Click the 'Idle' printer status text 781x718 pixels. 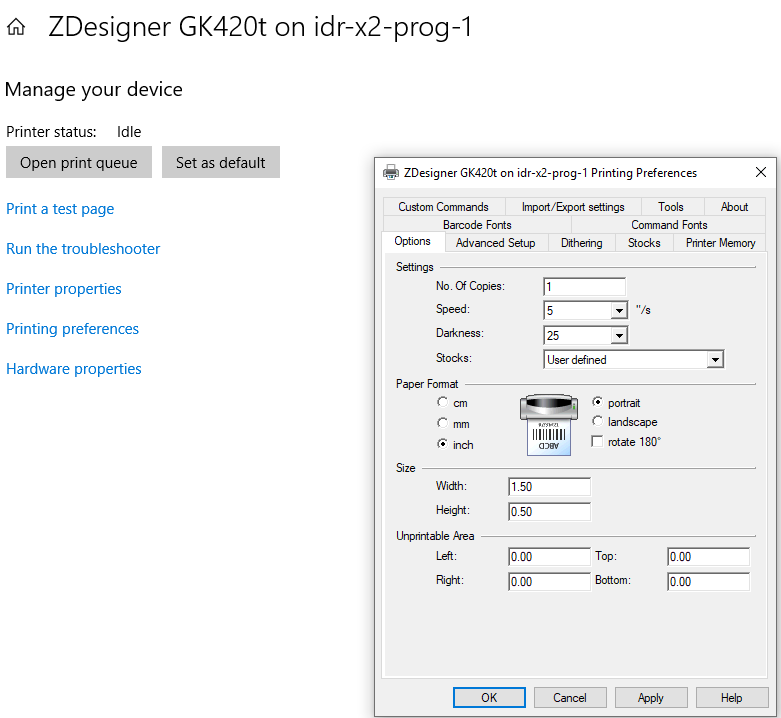(x=129, y=131)
